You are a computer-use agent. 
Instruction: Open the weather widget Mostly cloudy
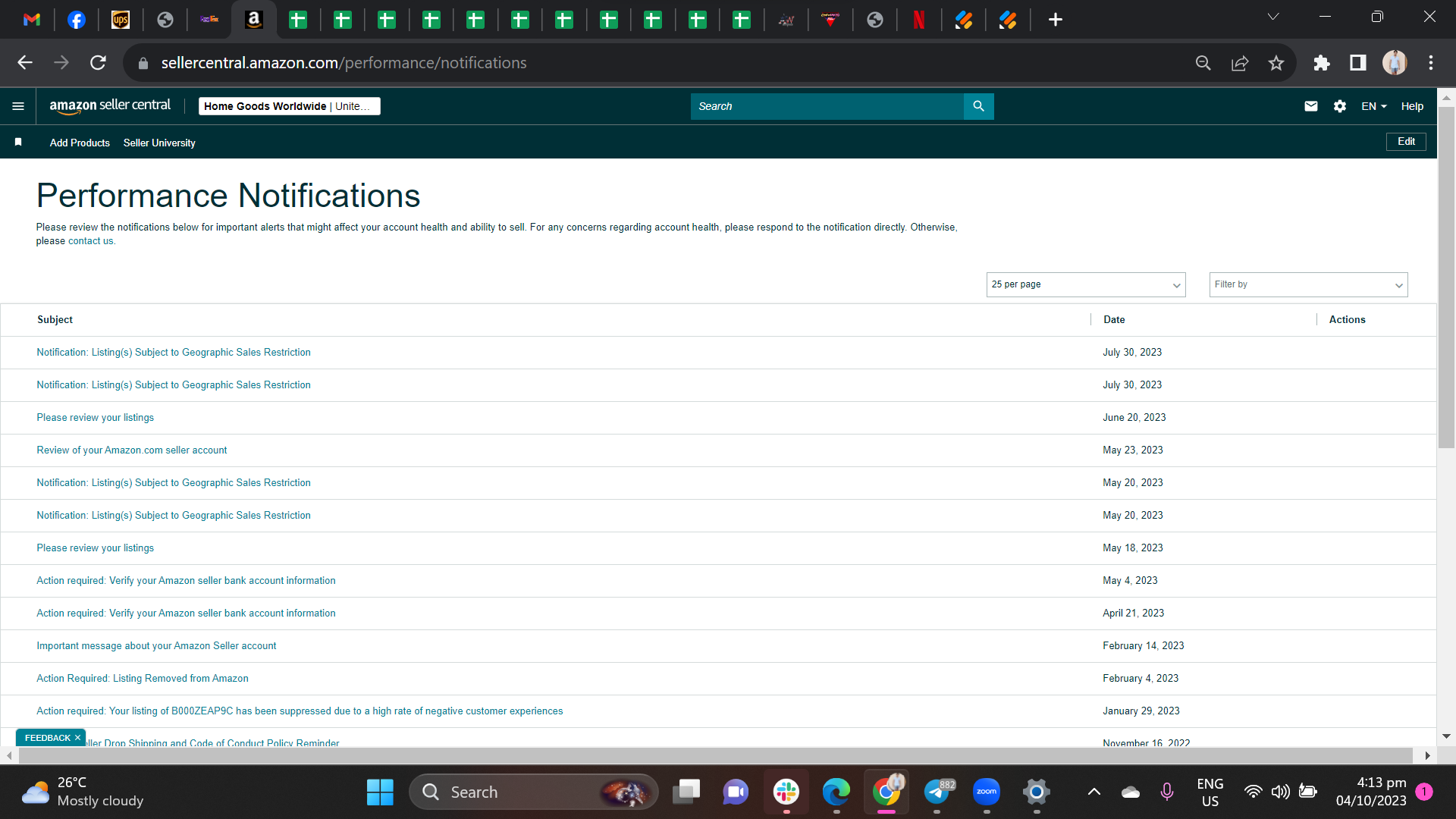82,792
